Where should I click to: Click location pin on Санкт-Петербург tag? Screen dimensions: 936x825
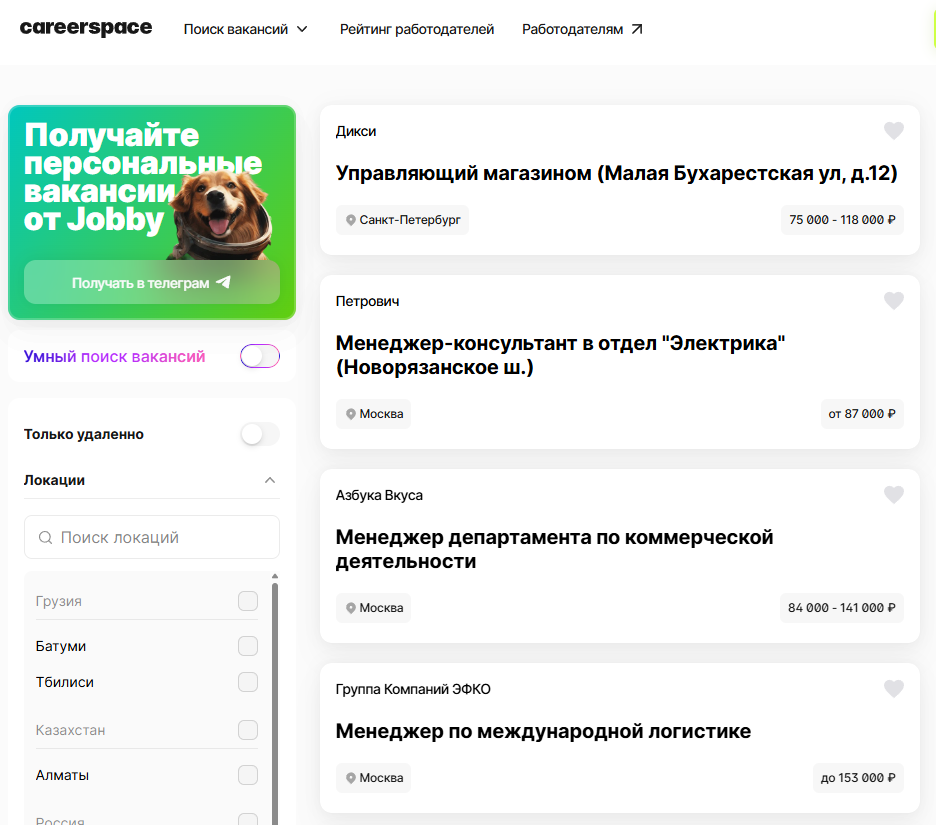pyautogui.click(x=351, y=220)
